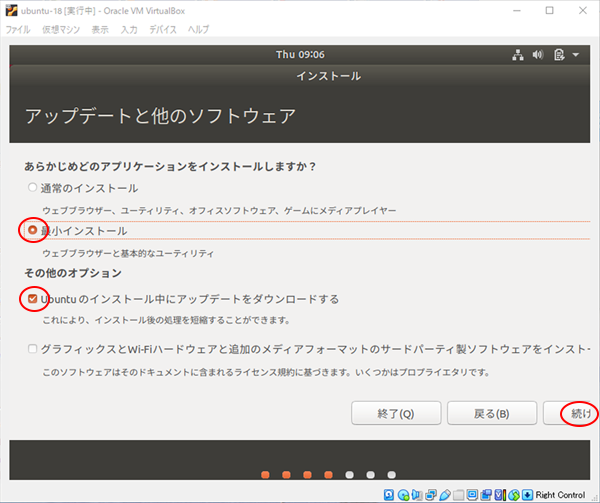
Task: Click the Ubuntu volume icon in the top panel
Action: tap(538, 55)
